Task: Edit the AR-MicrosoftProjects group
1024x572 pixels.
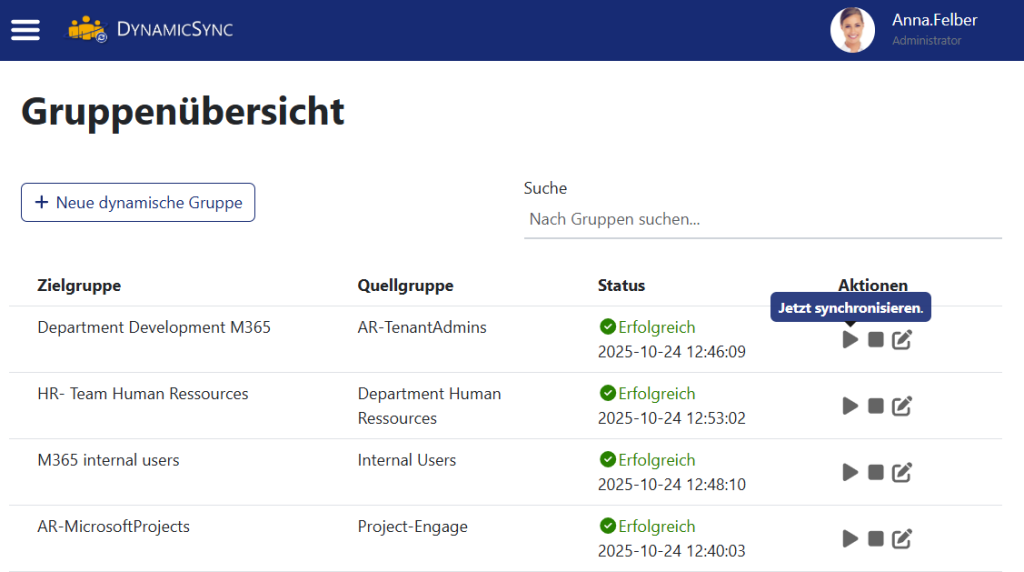Action: point(902,539)
